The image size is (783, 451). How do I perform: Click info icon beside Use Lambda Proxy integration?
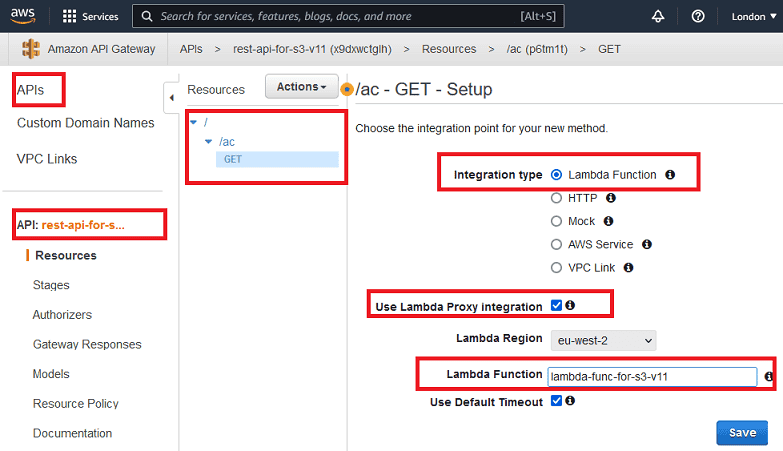click(x=570, y=306)
